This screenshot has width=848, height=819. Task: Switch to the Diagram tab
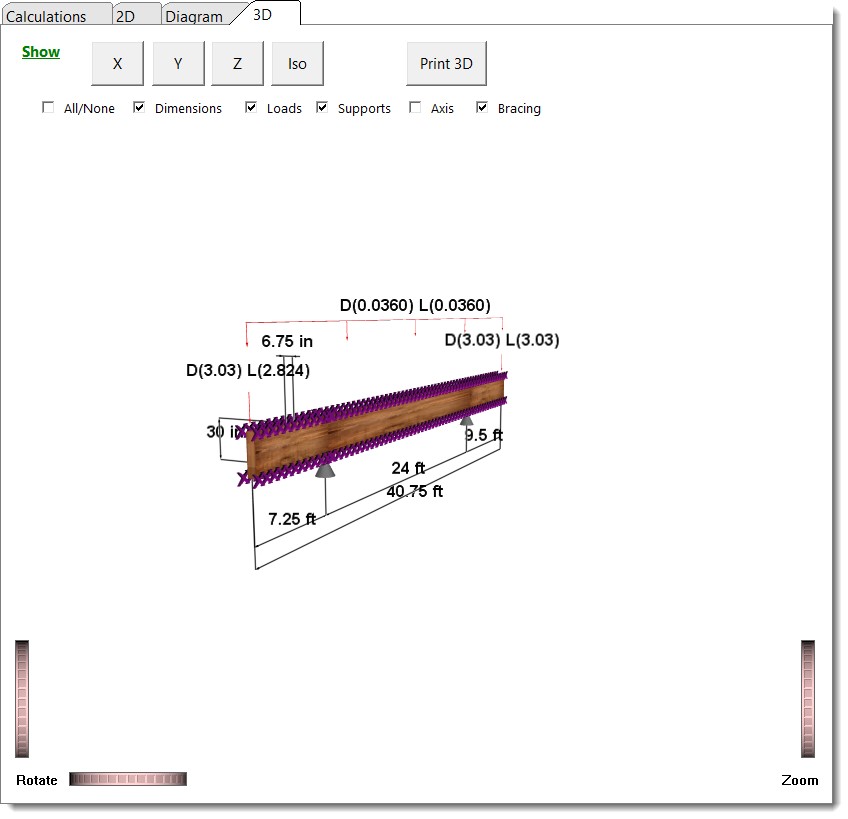point(194,16)
